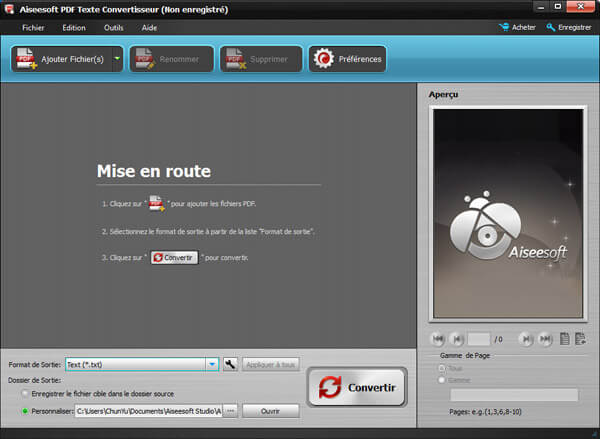Click the Acheter cart link
This screenshot has height=439, width=600.
click(518, 27)
